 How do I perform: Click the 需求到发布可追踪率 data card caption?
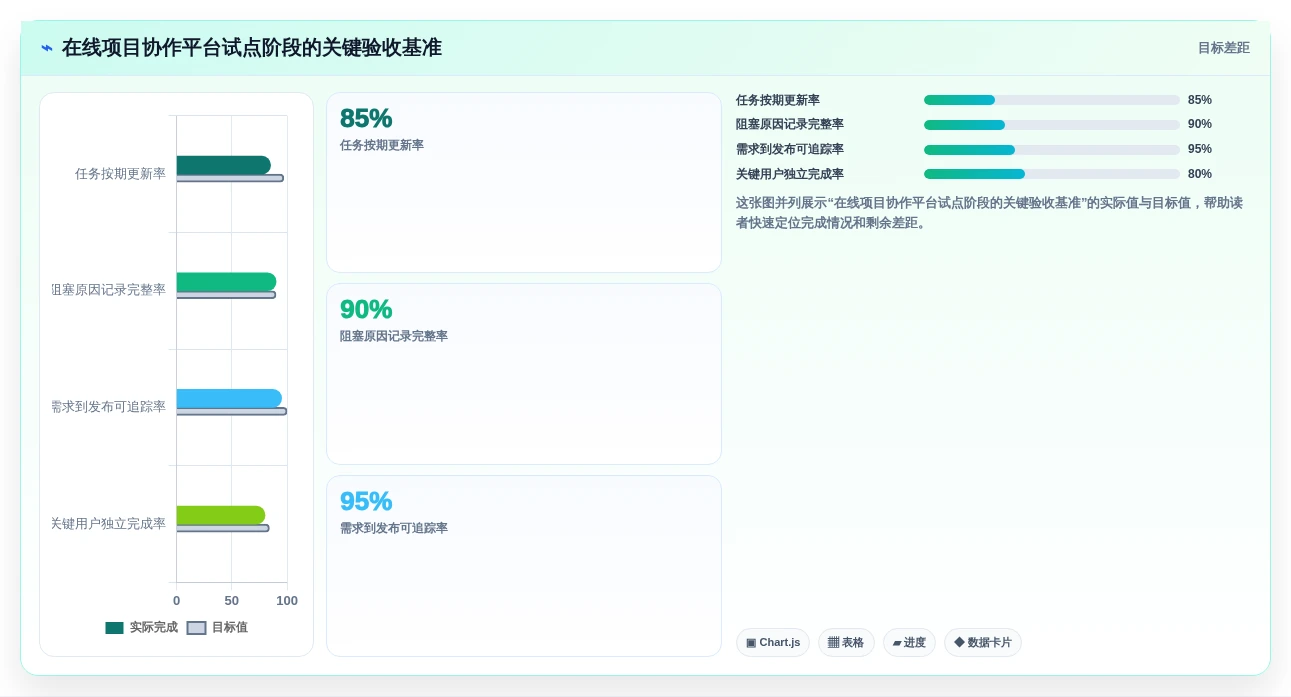pyautogui.click(x=394, y=528)
